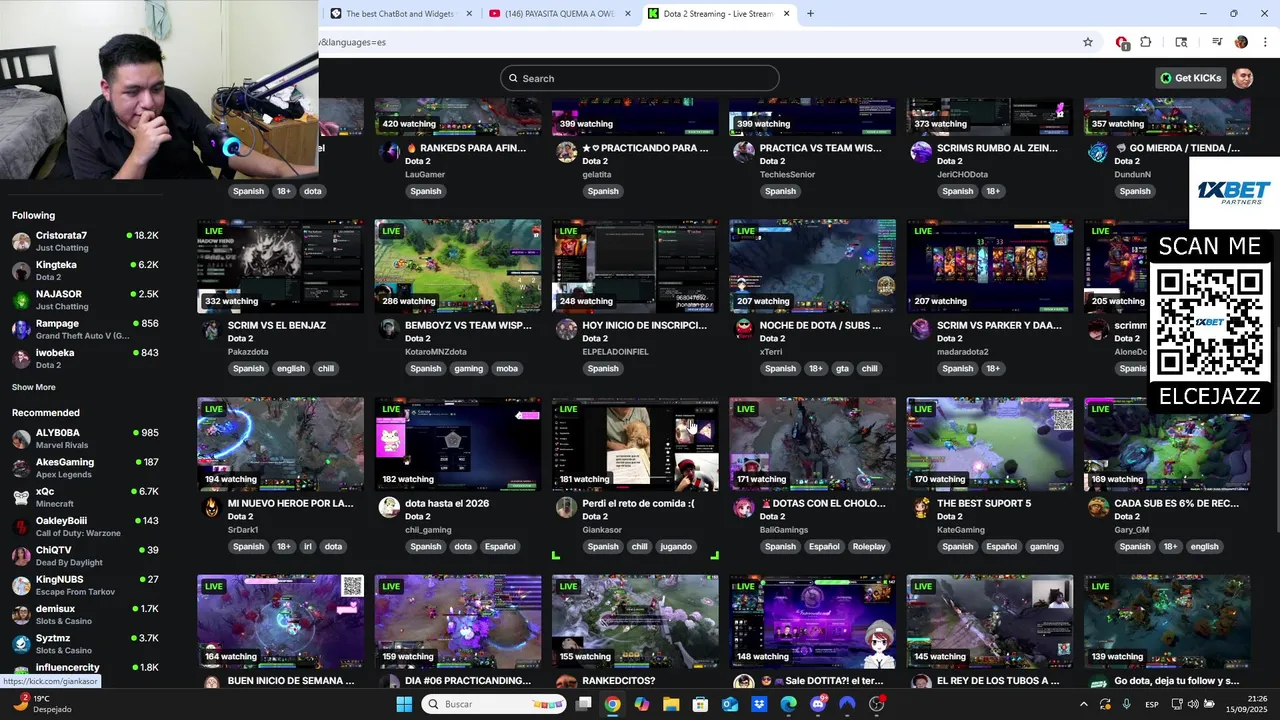Image resolution: width=1280 pixels, height=720 pixels.
Task: Open Google Chrome from the taskbar
Action: [612, 704]
